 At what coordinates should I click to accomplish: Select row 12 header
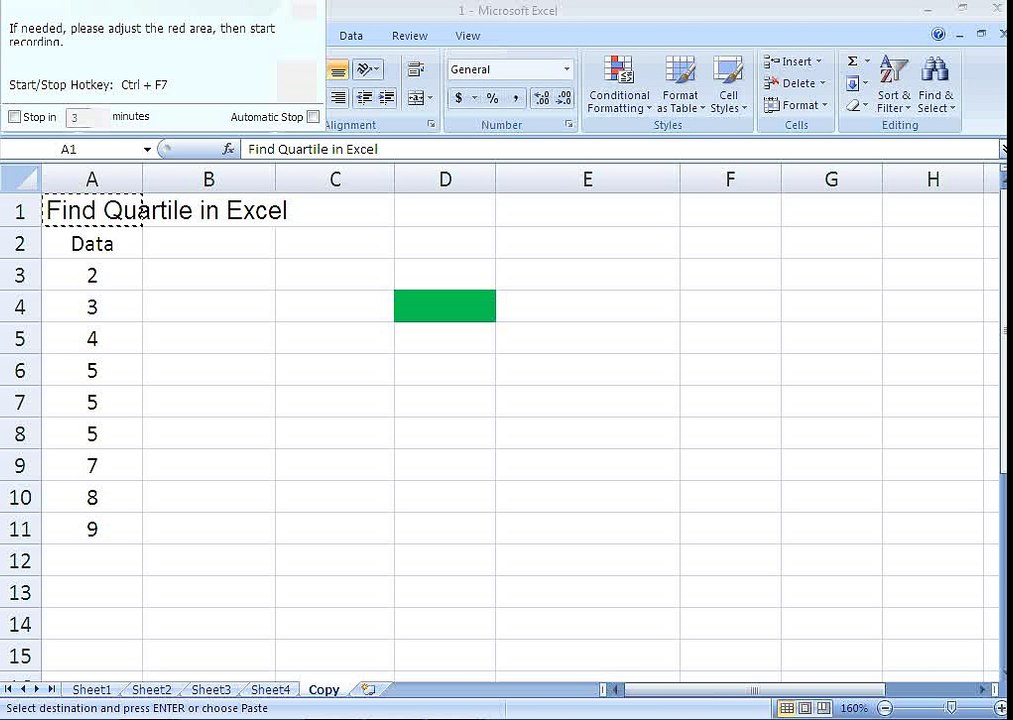21,560
